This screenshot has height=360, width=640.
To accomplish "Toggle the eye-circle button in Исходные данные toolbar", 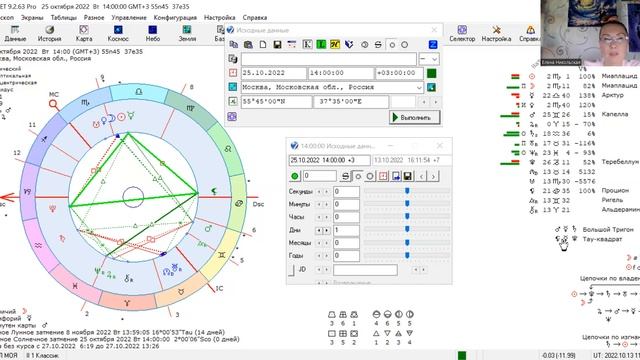I will pos(364,44).
